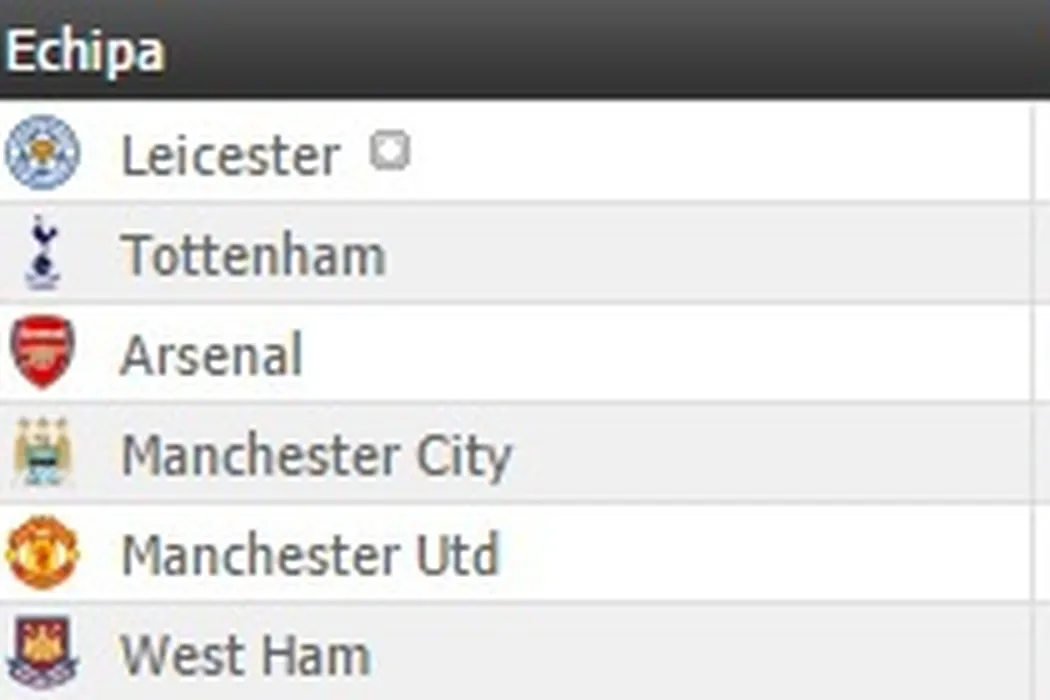Select the empty row area right of Manchester City
The height and width of the screenshot is (700, 1050).
770,453
